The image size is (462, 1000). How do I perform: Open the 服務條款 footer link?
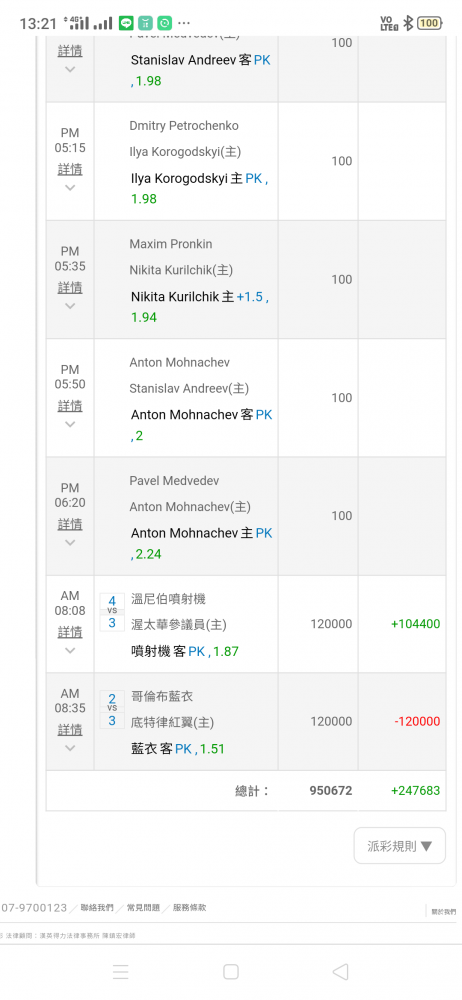[x=190, y=908]
